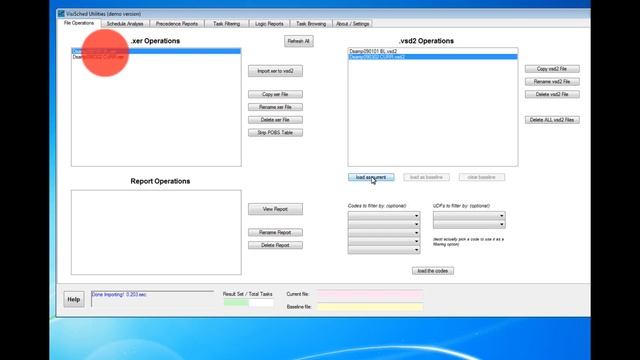Click the white Total Tasks count box

pyautogui.click(x=261, y=302)
